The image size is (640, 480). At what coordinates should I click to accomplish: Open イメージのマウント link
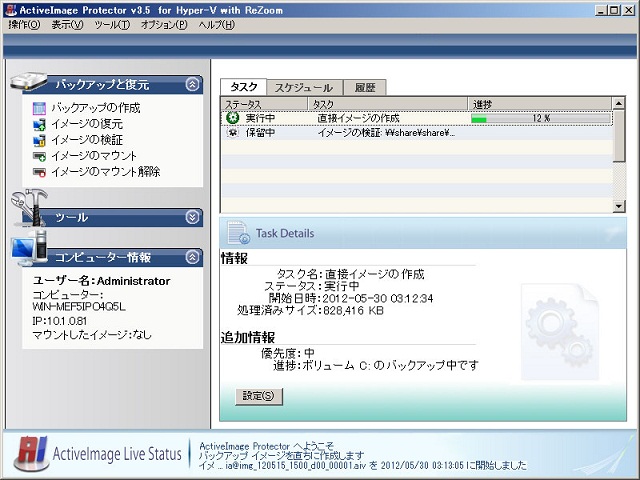click(94, 156)
